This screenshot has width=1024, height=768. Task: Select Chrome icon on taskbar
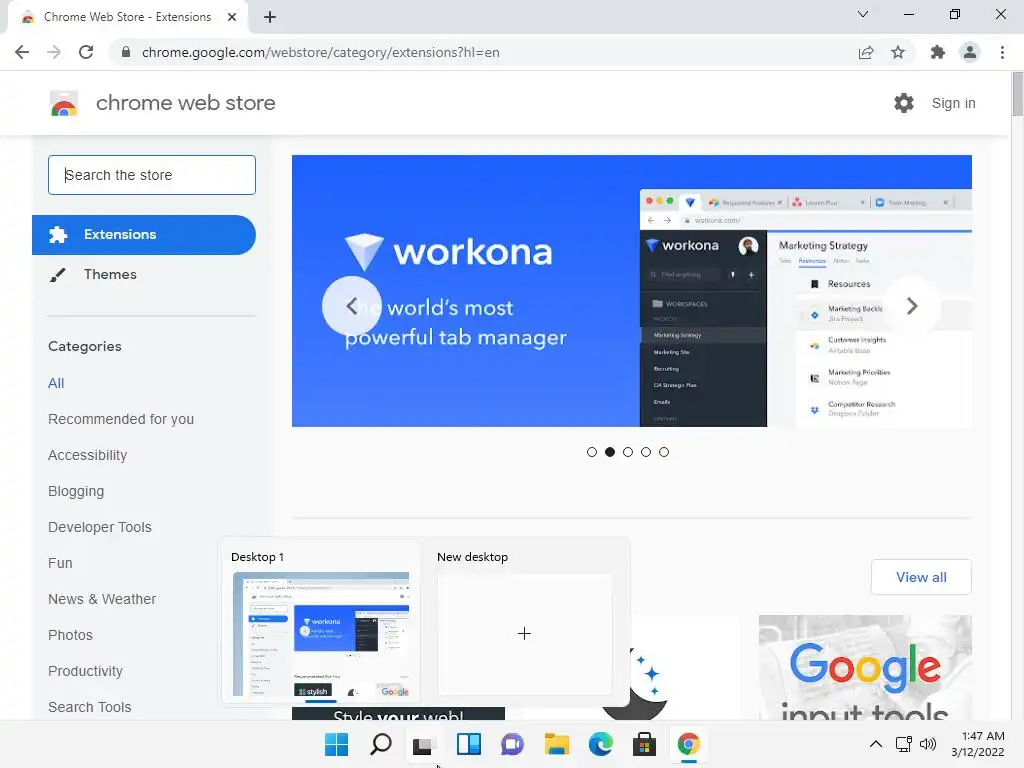pyautogui.click(x=688, y=744)
